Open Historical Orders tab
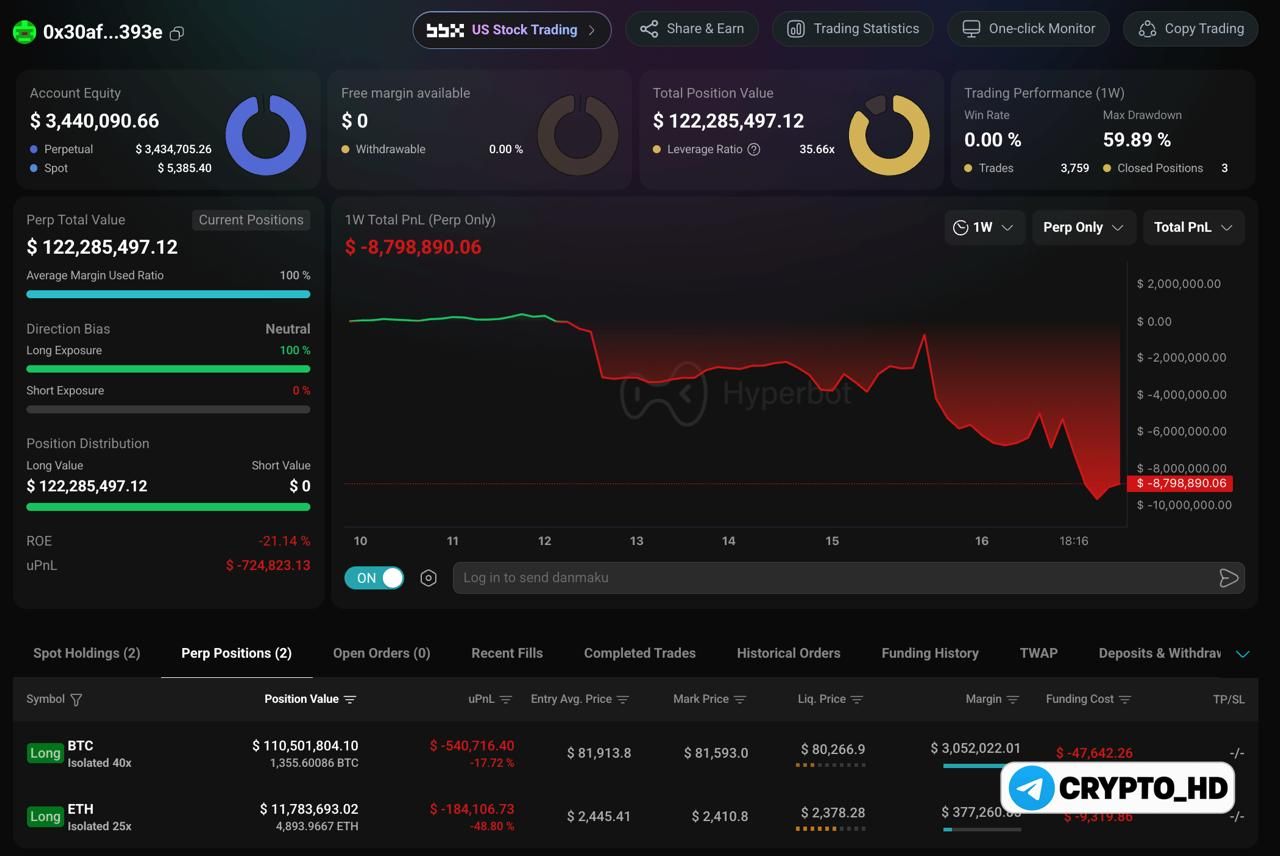Screen dimensions: 1280x856 [x=789, y=653]
